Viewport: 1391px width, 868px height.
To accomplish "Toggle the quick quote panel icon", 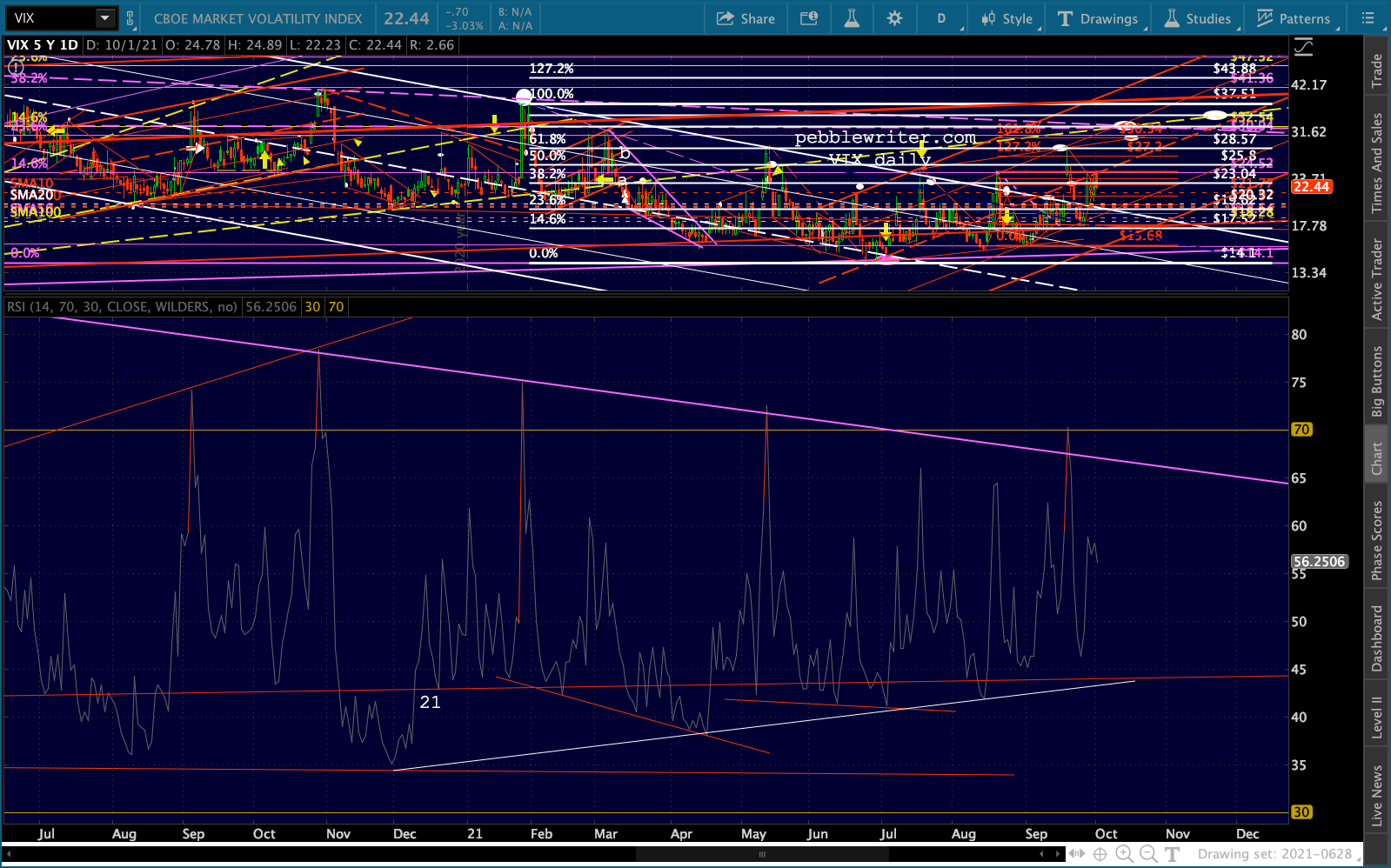I will (809, 18).
